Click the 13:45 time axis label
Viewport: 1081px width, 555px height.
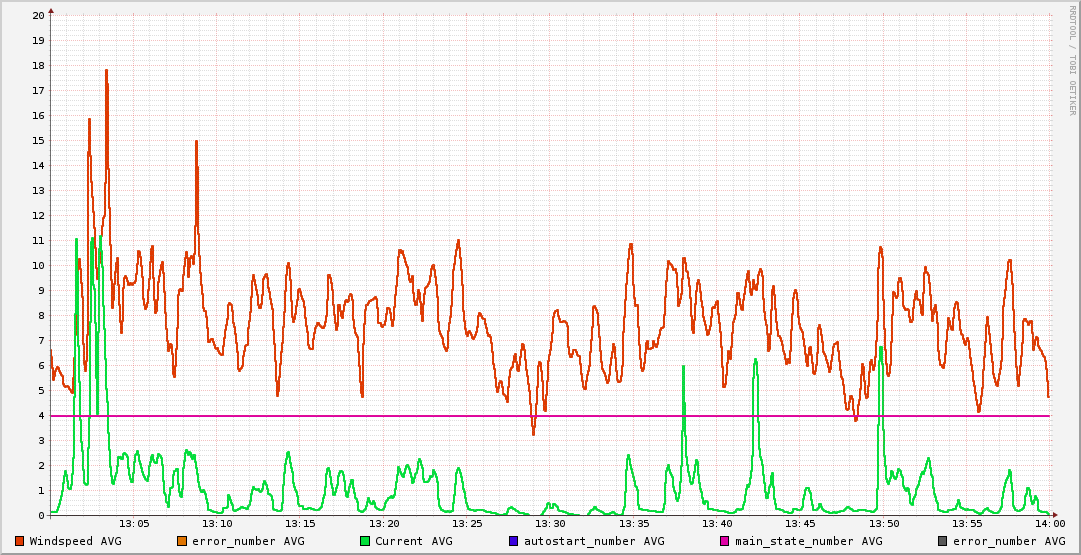coord(800,524)
